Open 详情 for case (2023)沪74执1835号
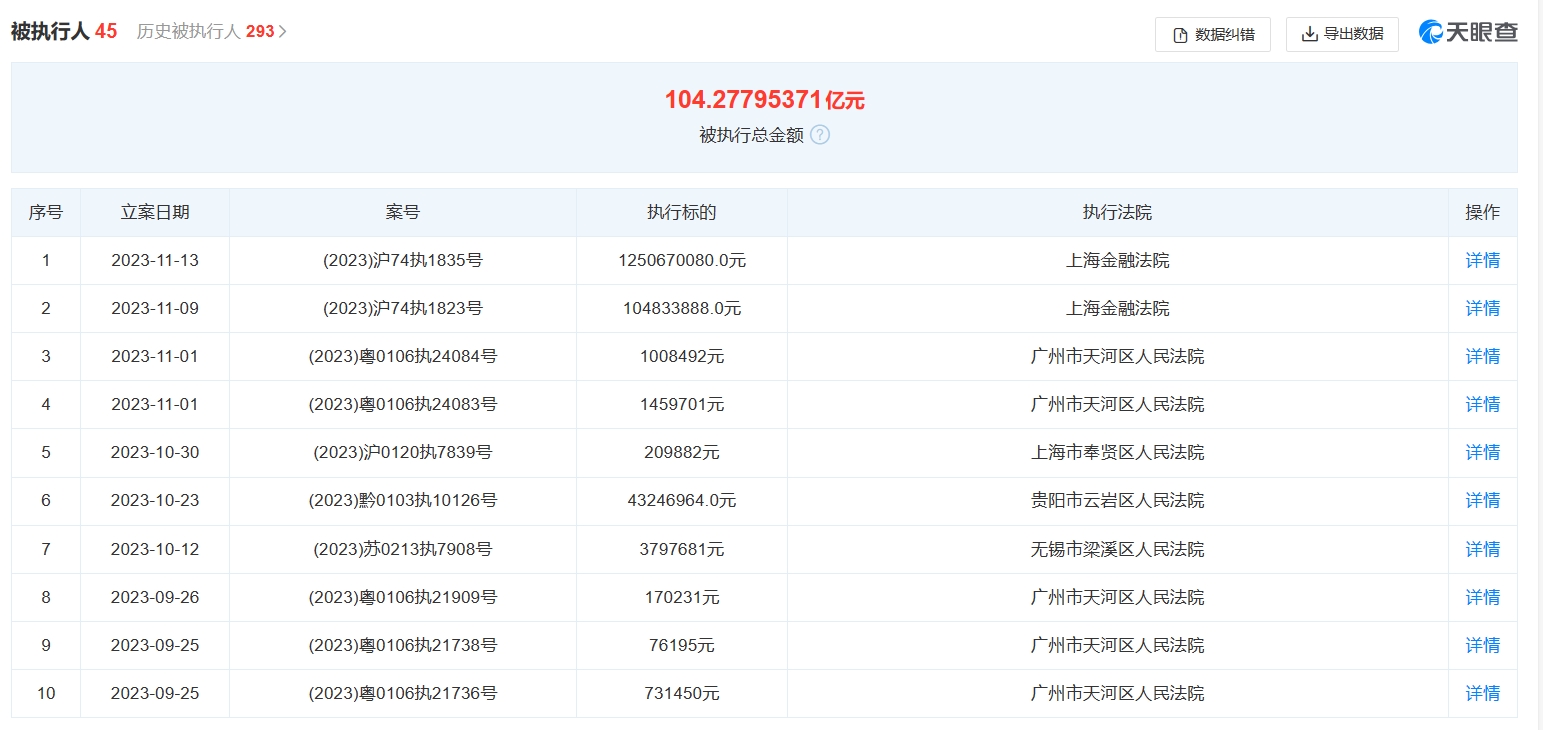 click(x=1482, y=260)
